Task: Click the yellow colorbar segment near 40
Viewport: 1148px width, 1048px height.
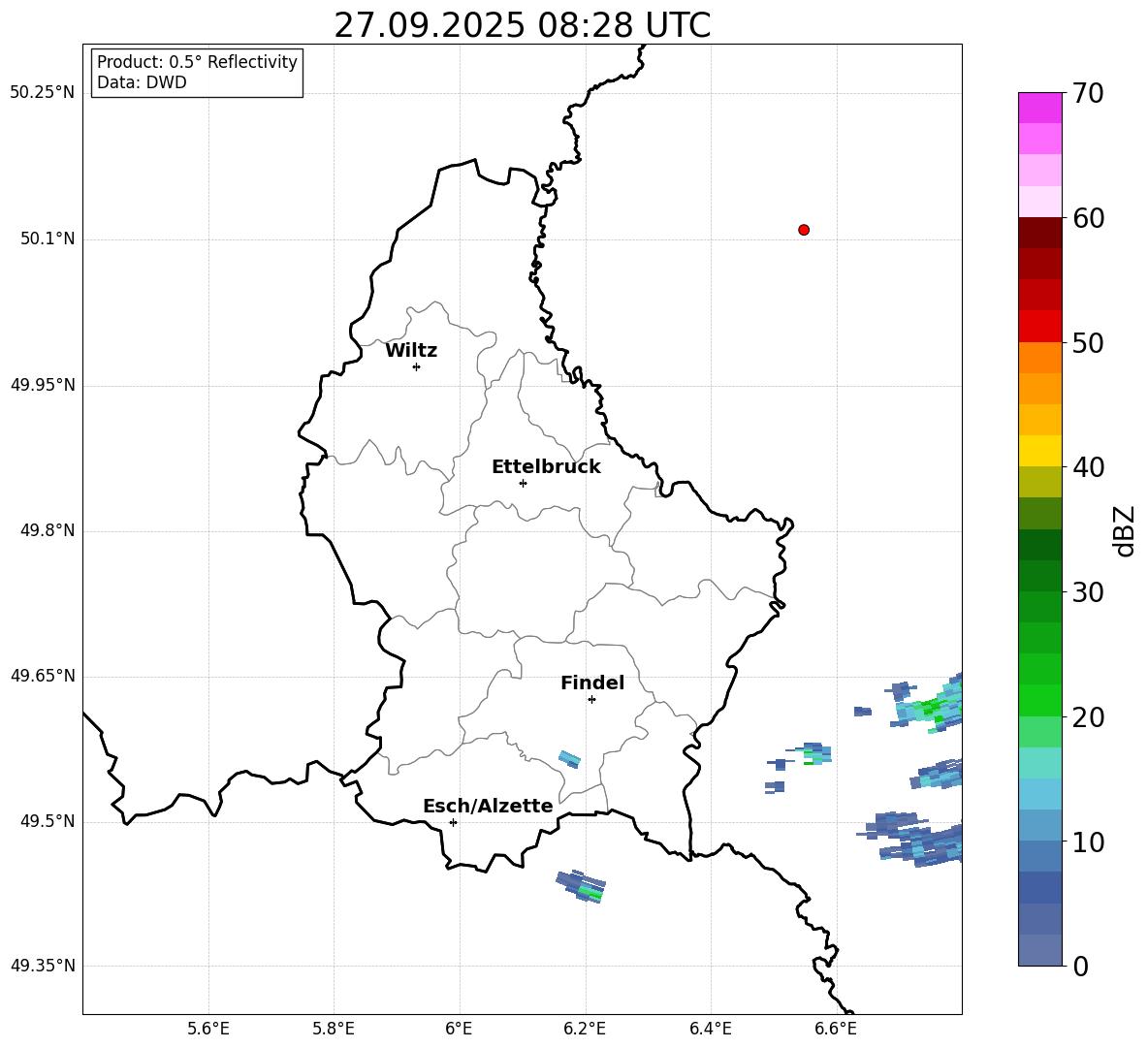Action: pos(1039,450)
